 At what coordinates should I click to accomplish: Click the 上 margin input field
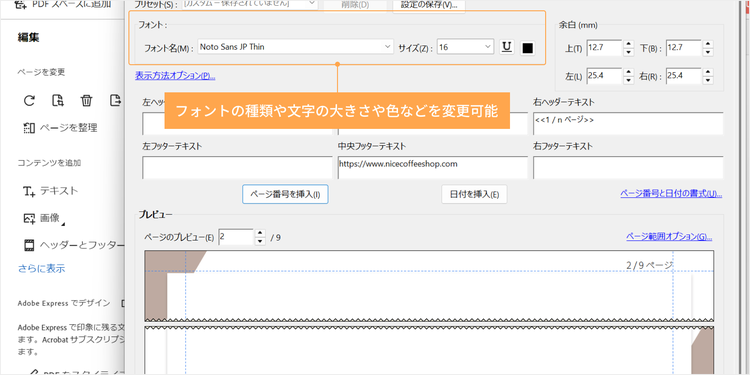604,48
